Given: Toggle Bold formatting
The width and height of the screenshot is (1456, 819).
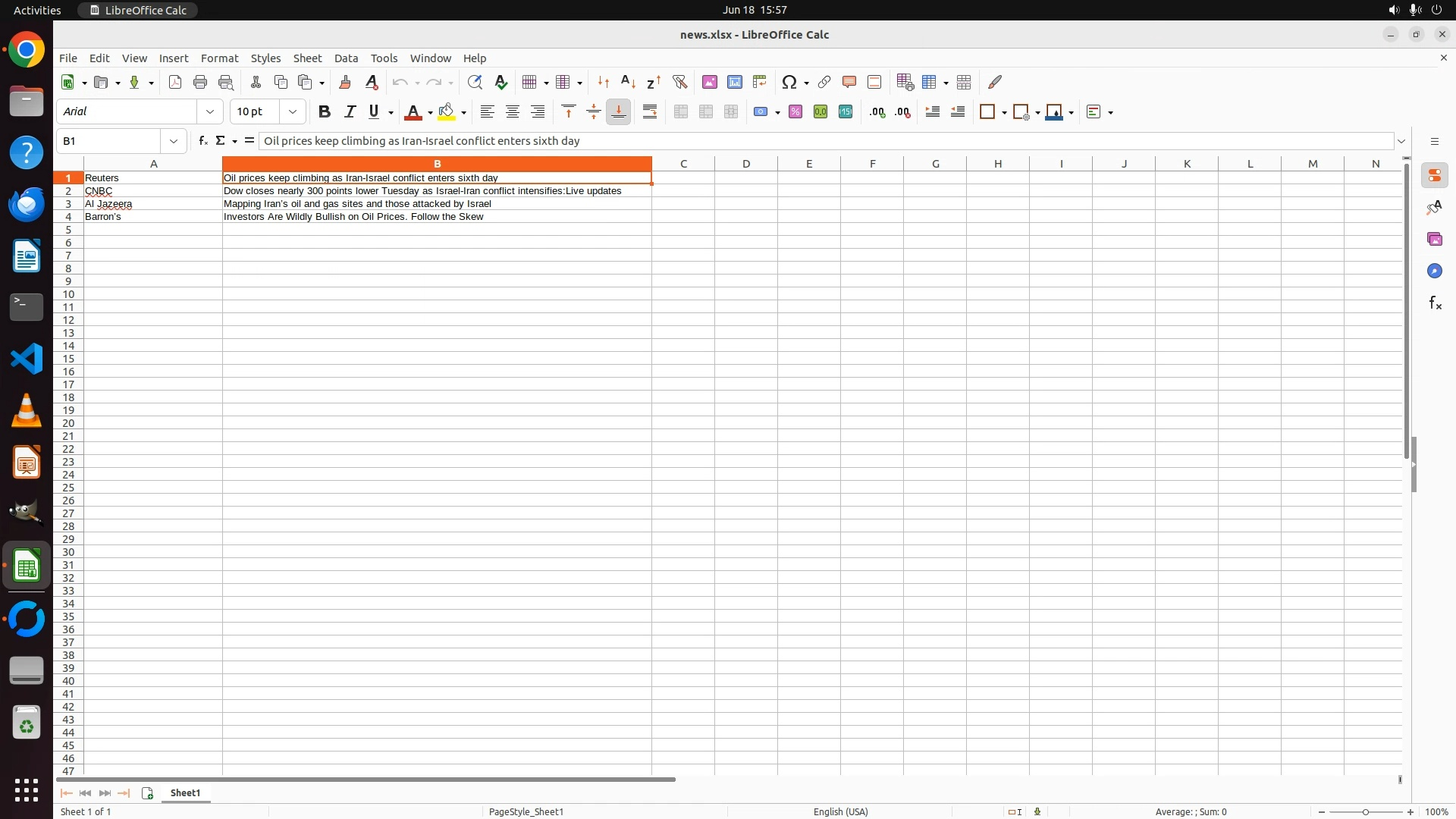Looking at the screenshot, I should click(325, 111).
